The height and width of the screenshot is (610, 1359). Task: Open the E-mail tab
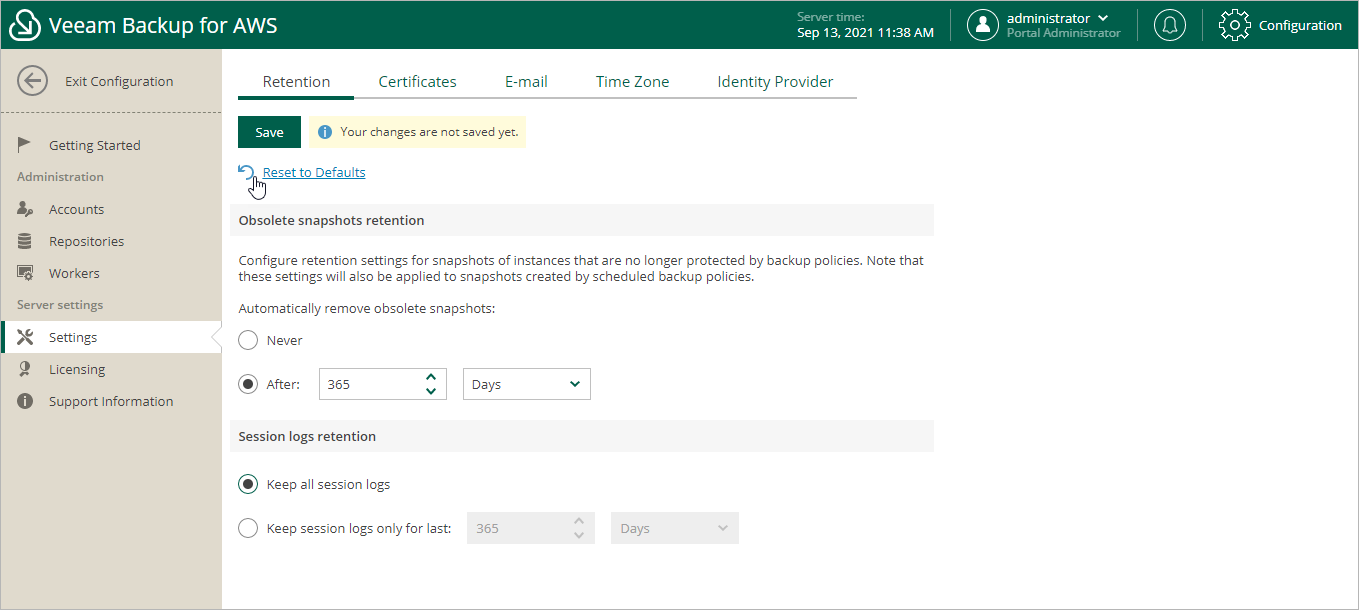[526, 82]
